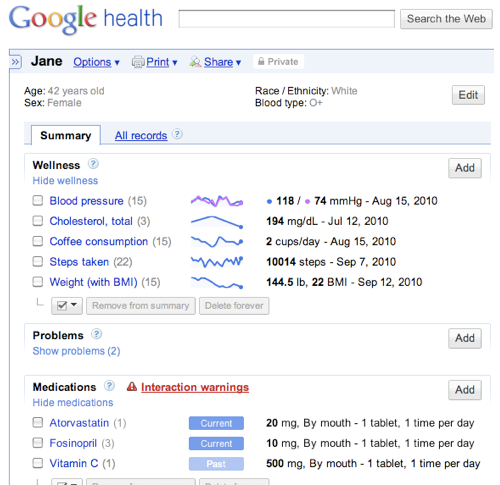Click the red interaction warning triangle icon
This screenshot has height=485, width=500.
pos(132,386)
